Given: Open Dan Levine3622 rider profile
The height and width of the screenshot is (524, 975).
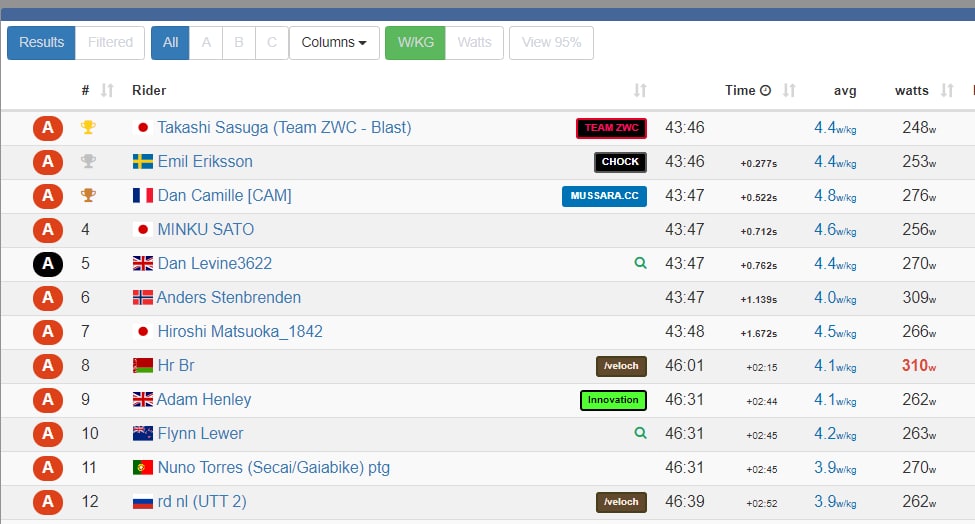Looking at the screenshot, I should click(x=215, y=264).
